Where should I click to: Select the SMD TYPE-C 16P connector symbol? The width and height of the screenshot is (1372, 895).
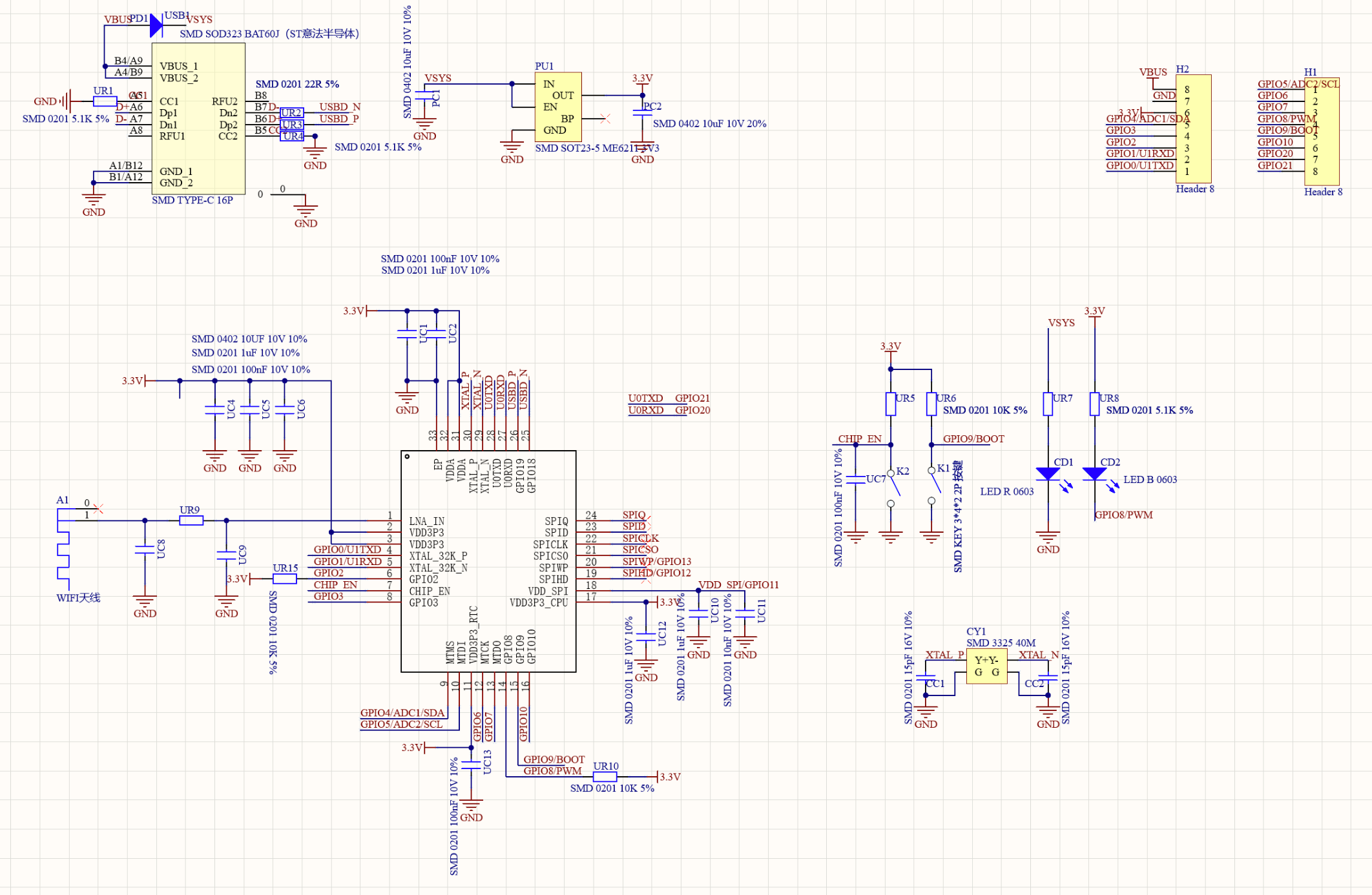pyautogui.click(x=198, y=119)
